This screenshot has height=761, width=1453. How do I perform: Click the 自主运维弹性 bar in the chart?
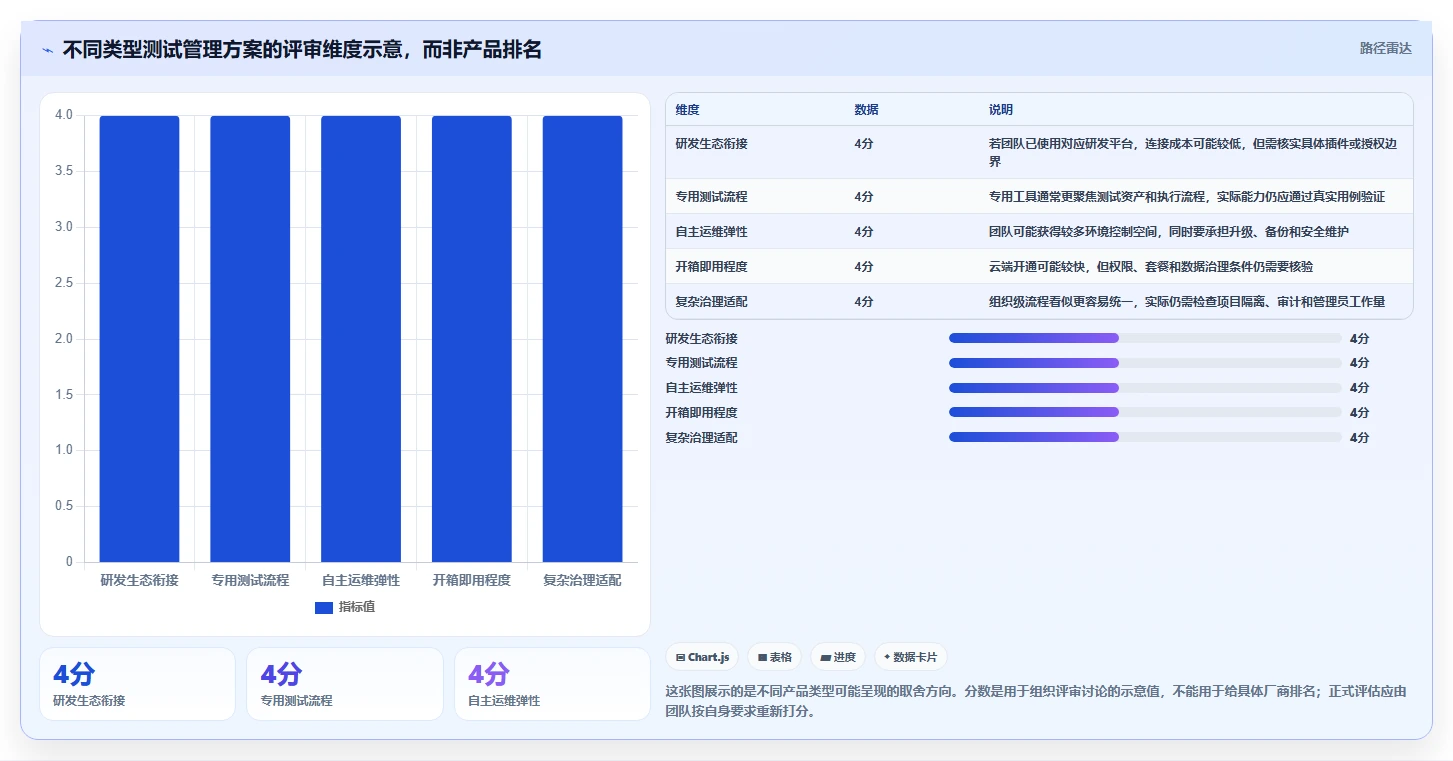point(361,338)
